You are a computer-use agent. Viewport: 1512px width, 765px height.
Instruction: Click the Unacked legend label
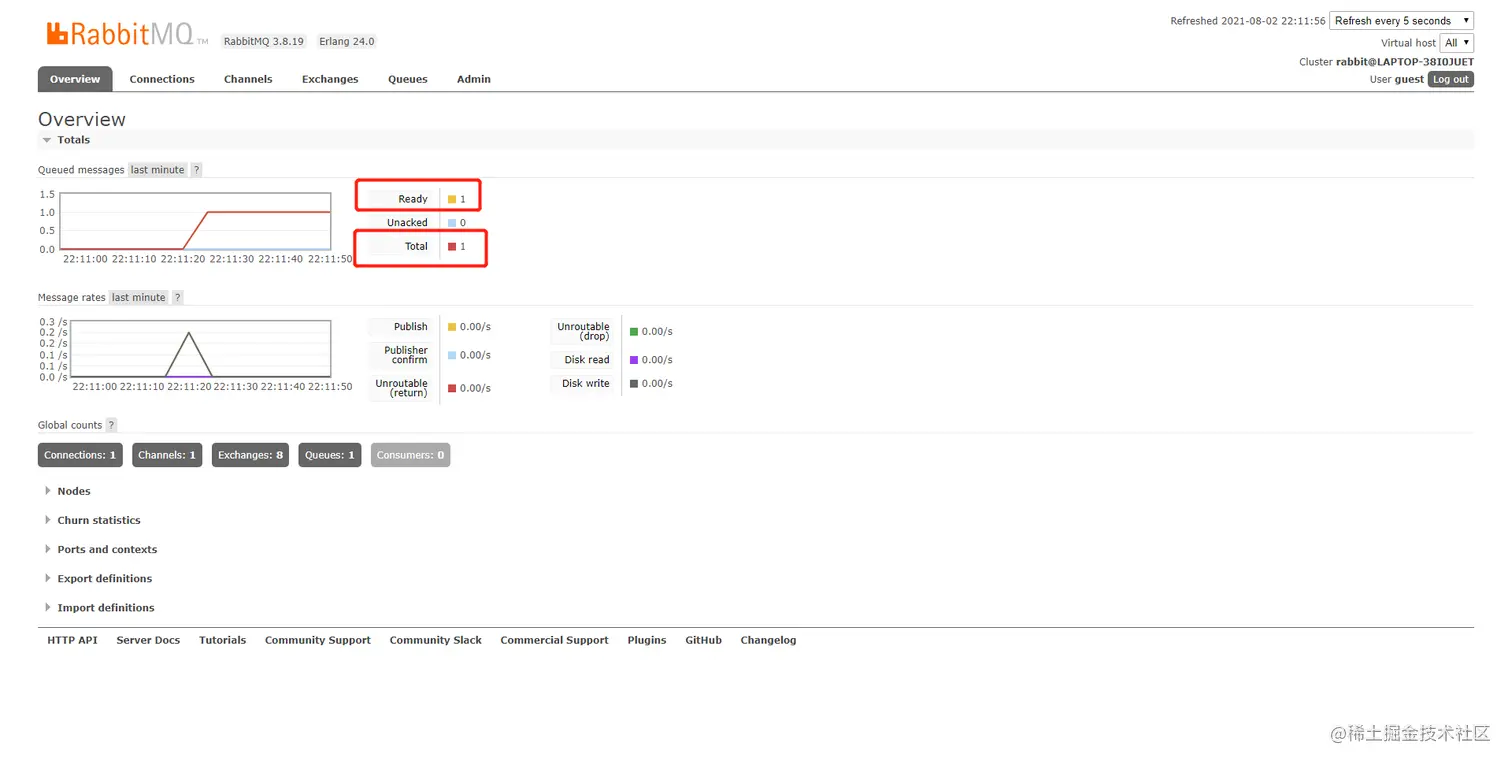[407, 223]
